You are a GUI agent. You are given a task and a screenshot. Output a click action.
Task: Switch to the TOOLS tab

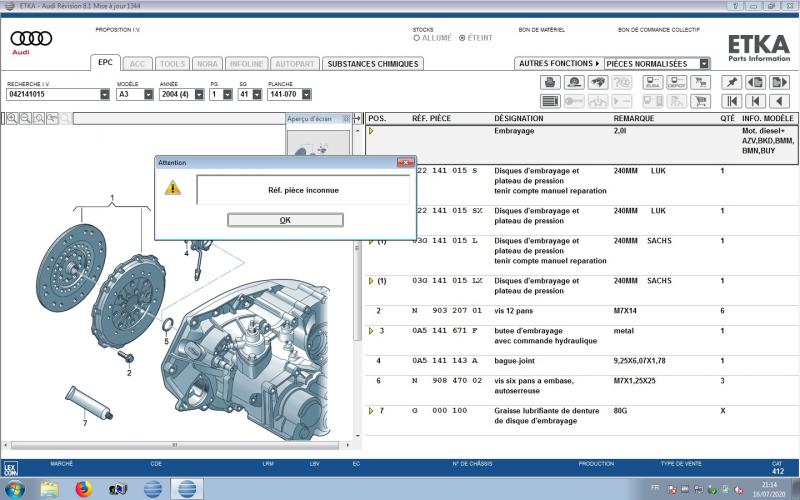coord(172,64)
